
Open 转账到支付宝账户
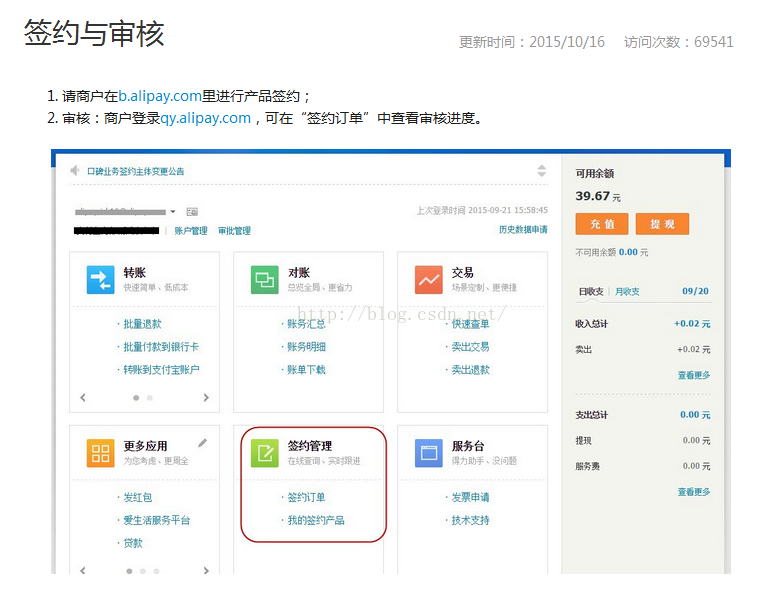point(161,370)
